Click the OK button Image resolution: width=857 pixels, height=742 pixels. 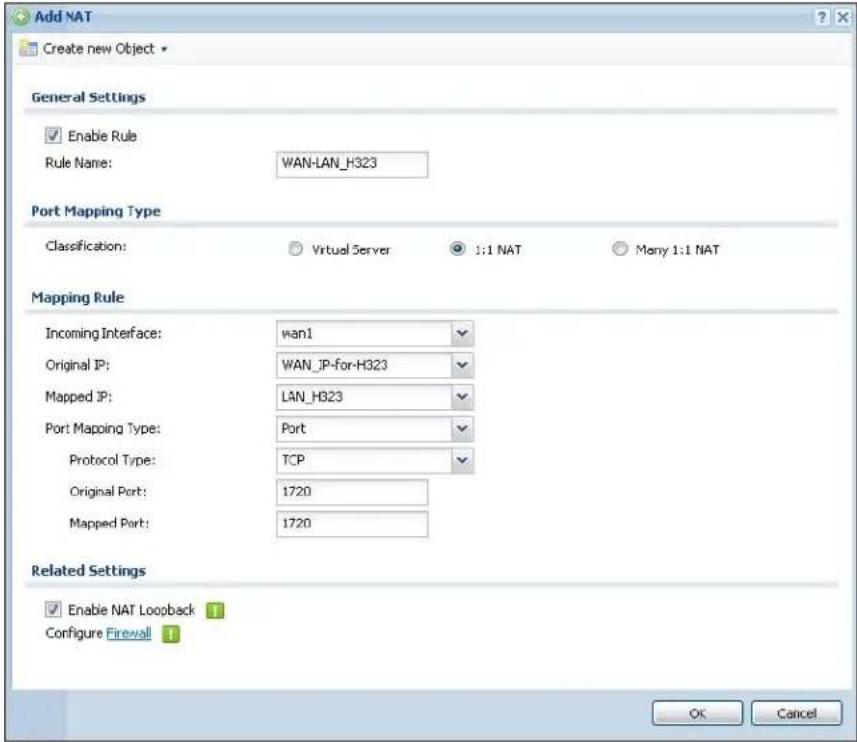[x=697, y=714]
